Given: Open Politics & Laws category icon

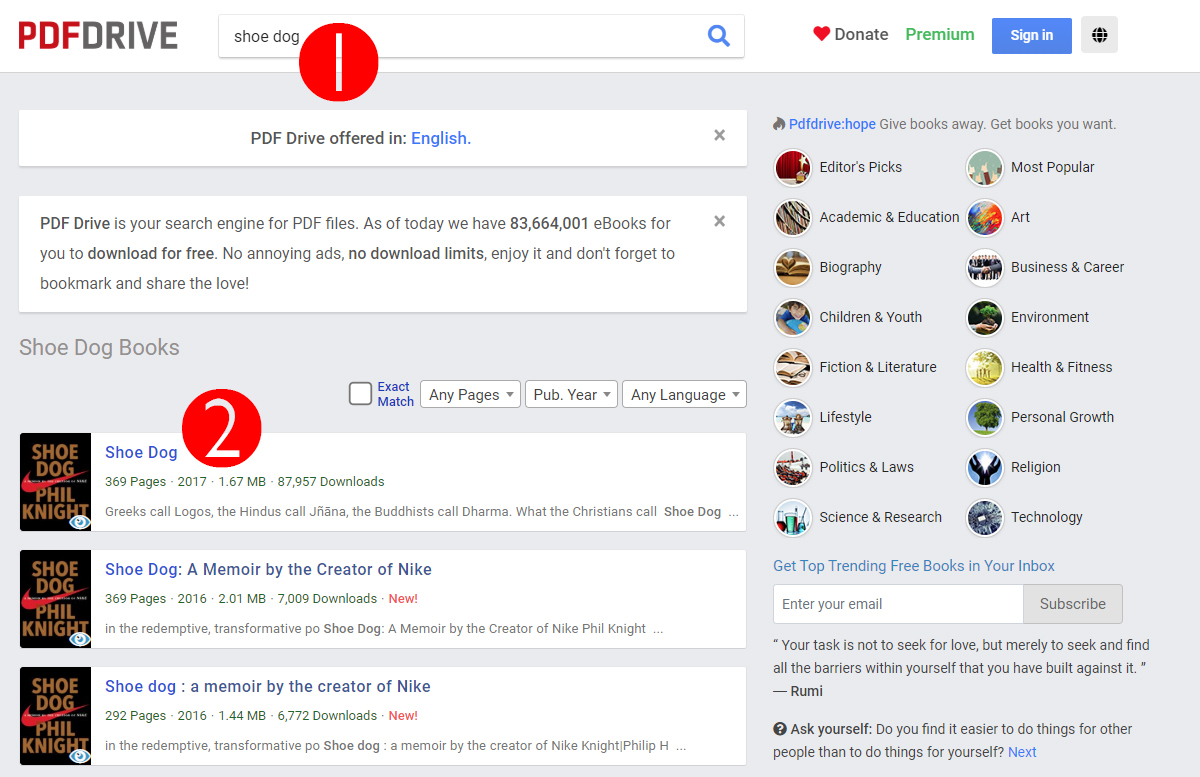Looking at the screenshot, I should [x=793, y=467].
